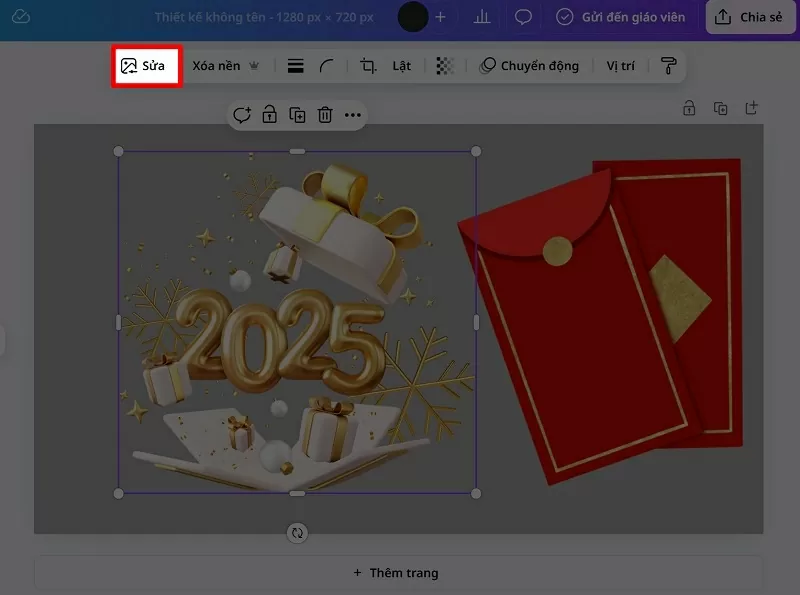Click the Sửa edit image button
Screen dimensions: 800x595
145,66
